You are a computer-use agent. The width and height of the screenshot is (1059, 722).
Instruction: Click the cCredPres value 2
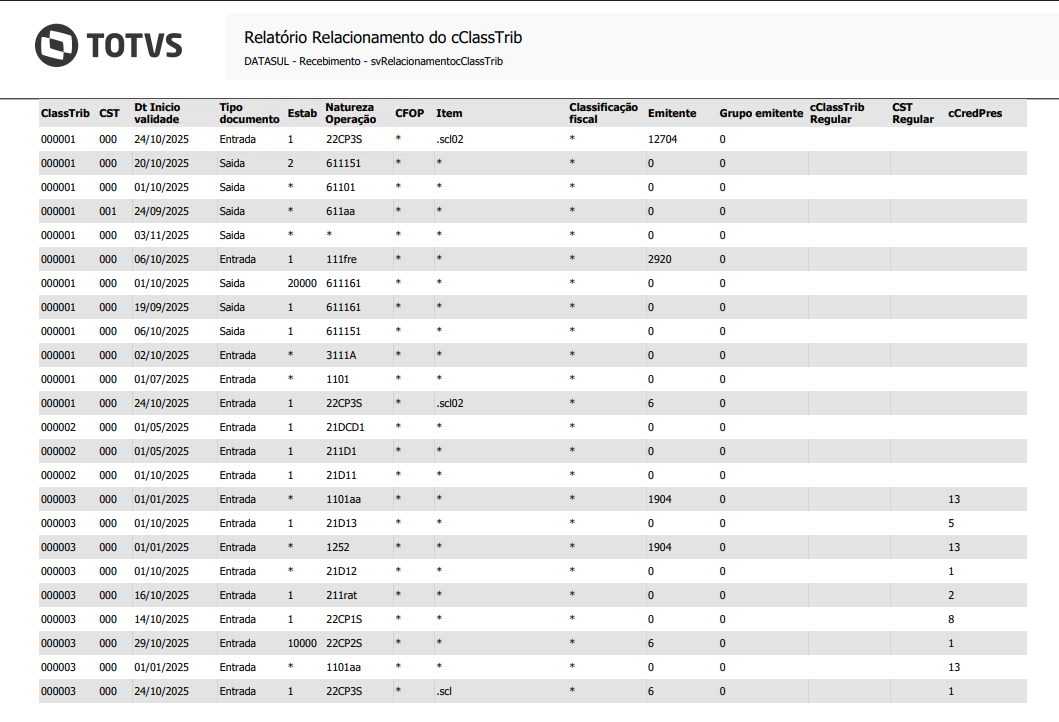click(x=951, y=596)
